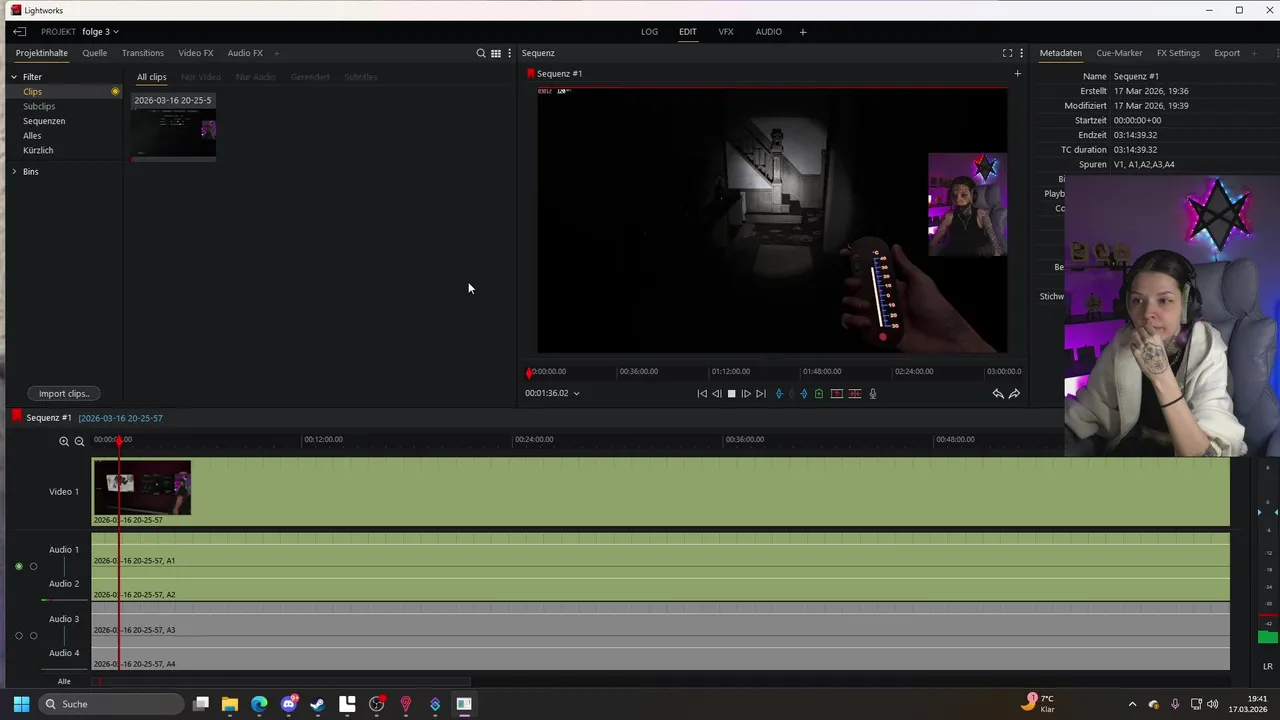Open the FX Settings tab
This screenshot has width=1280, height=720.
click(1178, 53)
